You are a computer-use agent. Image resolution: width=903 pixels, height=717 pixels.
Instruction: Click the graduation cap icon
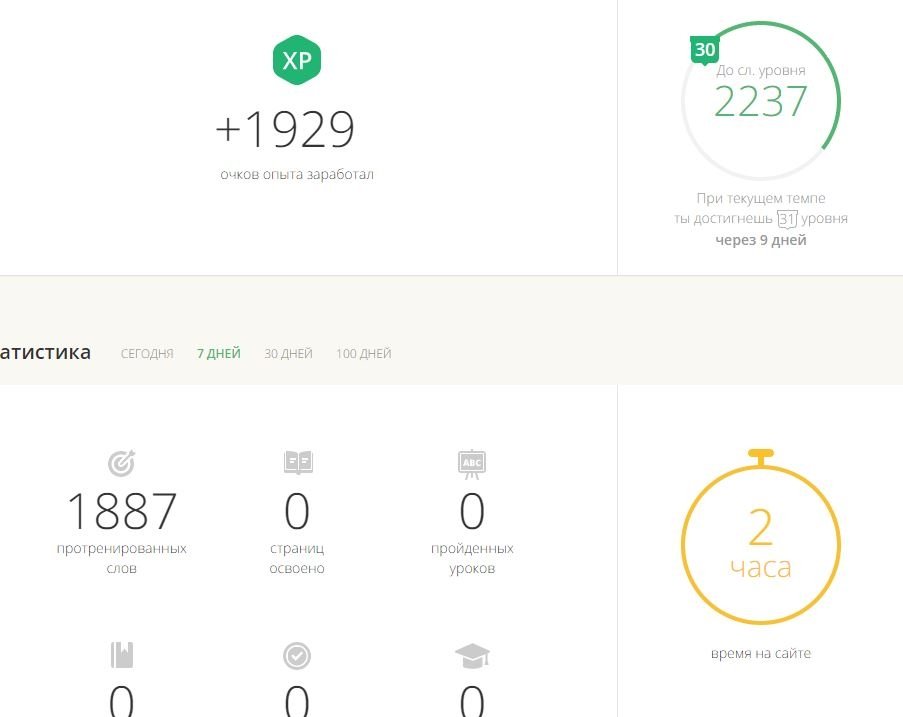click(472, 656)
